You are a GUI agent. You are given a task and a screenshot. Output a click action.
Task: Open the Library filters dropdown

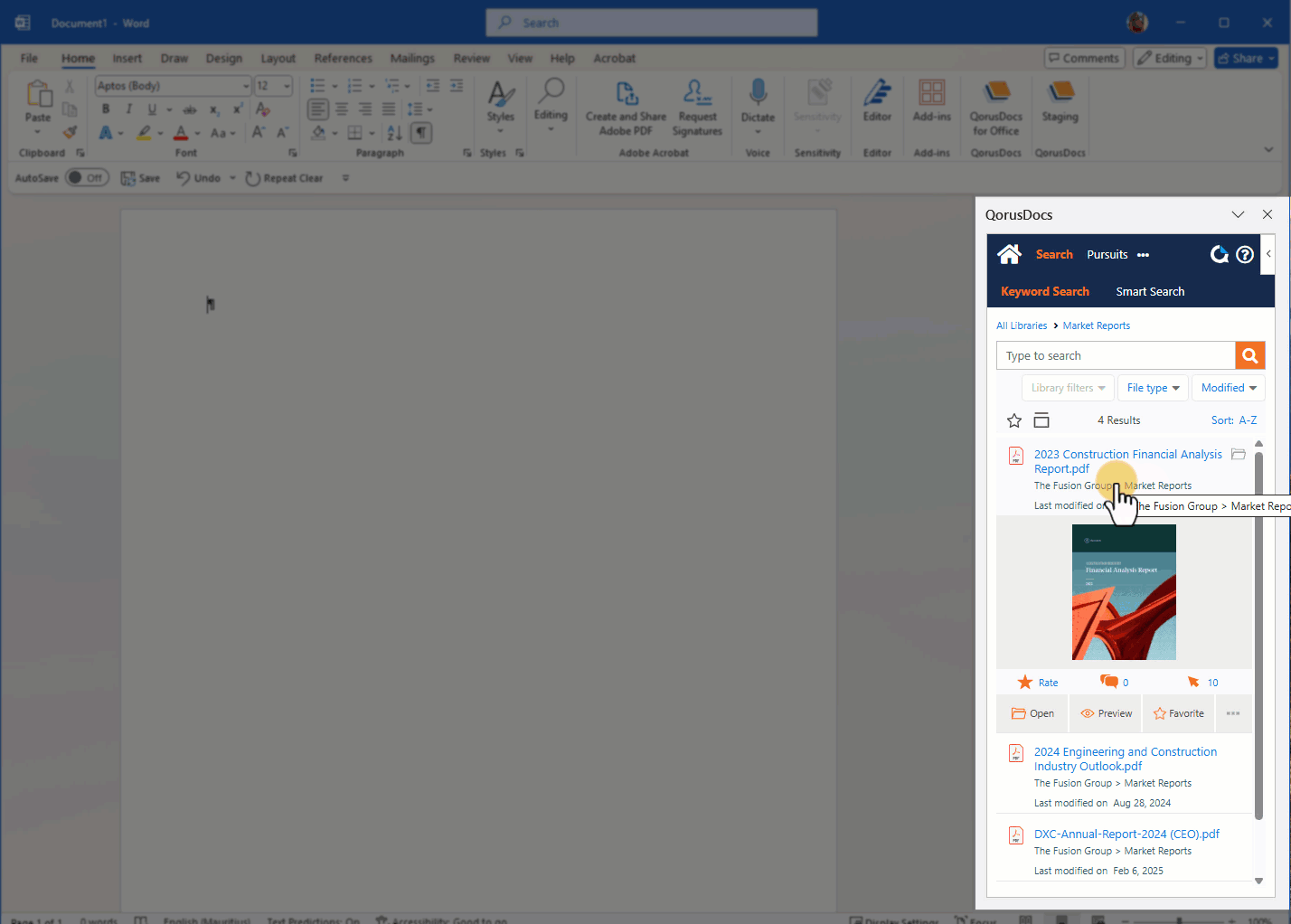1068,388
